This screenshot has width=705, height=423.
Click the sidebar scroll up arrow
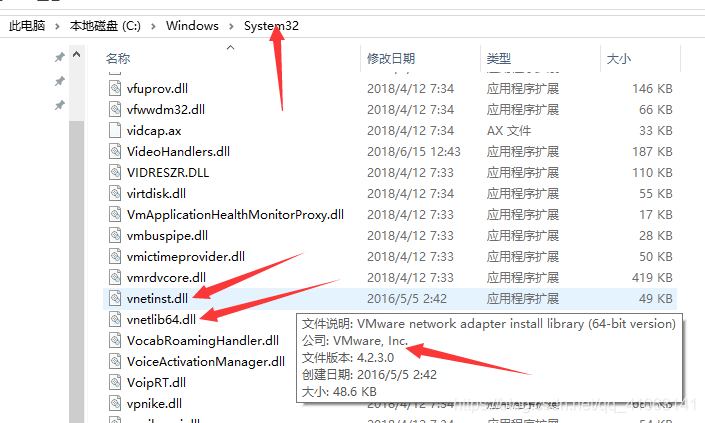[x=76, y=54]
